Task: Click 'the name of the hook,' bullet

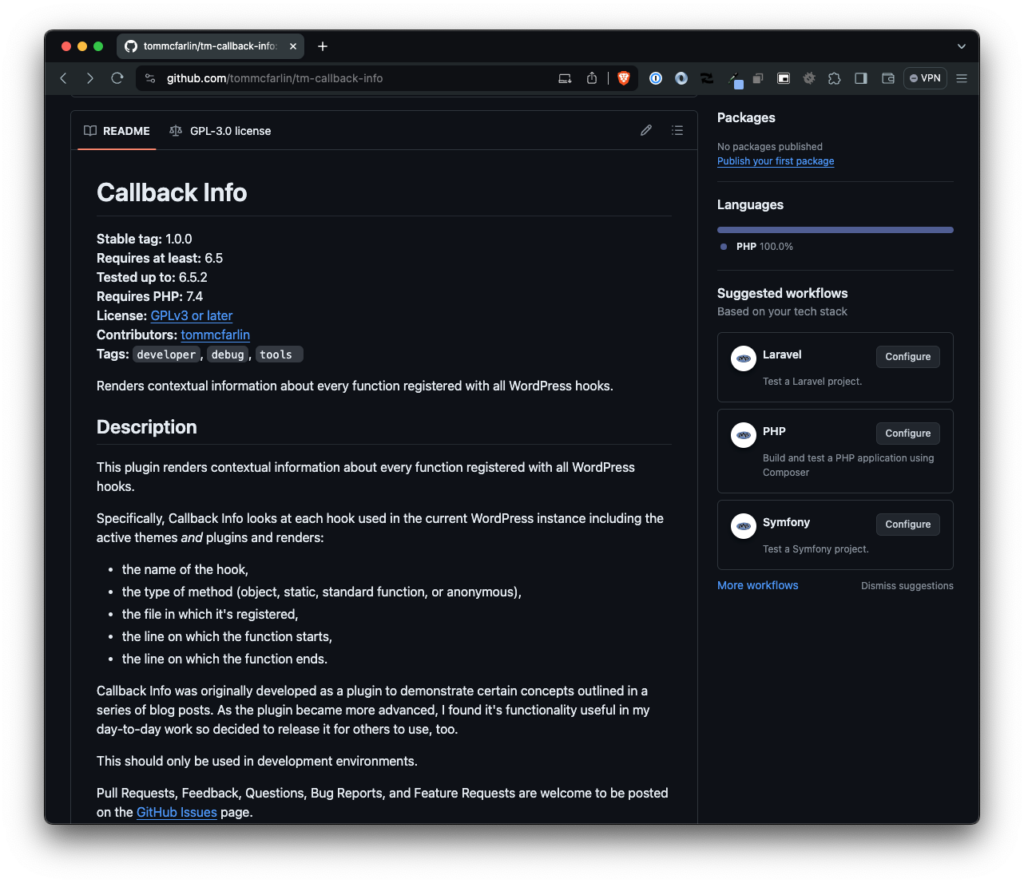Action: (185, 570)
